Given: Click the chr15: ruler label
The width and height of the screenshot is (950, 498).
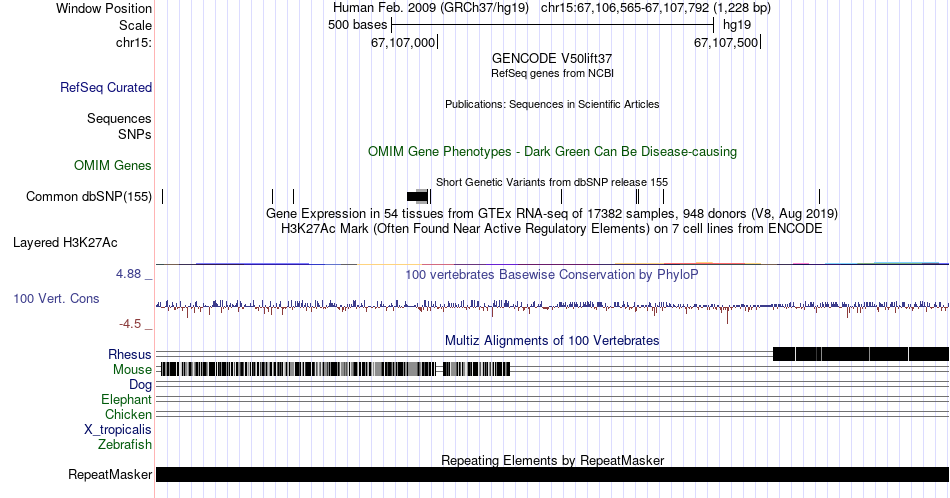Looking at the screenshot, I should (x=134, y=42).
